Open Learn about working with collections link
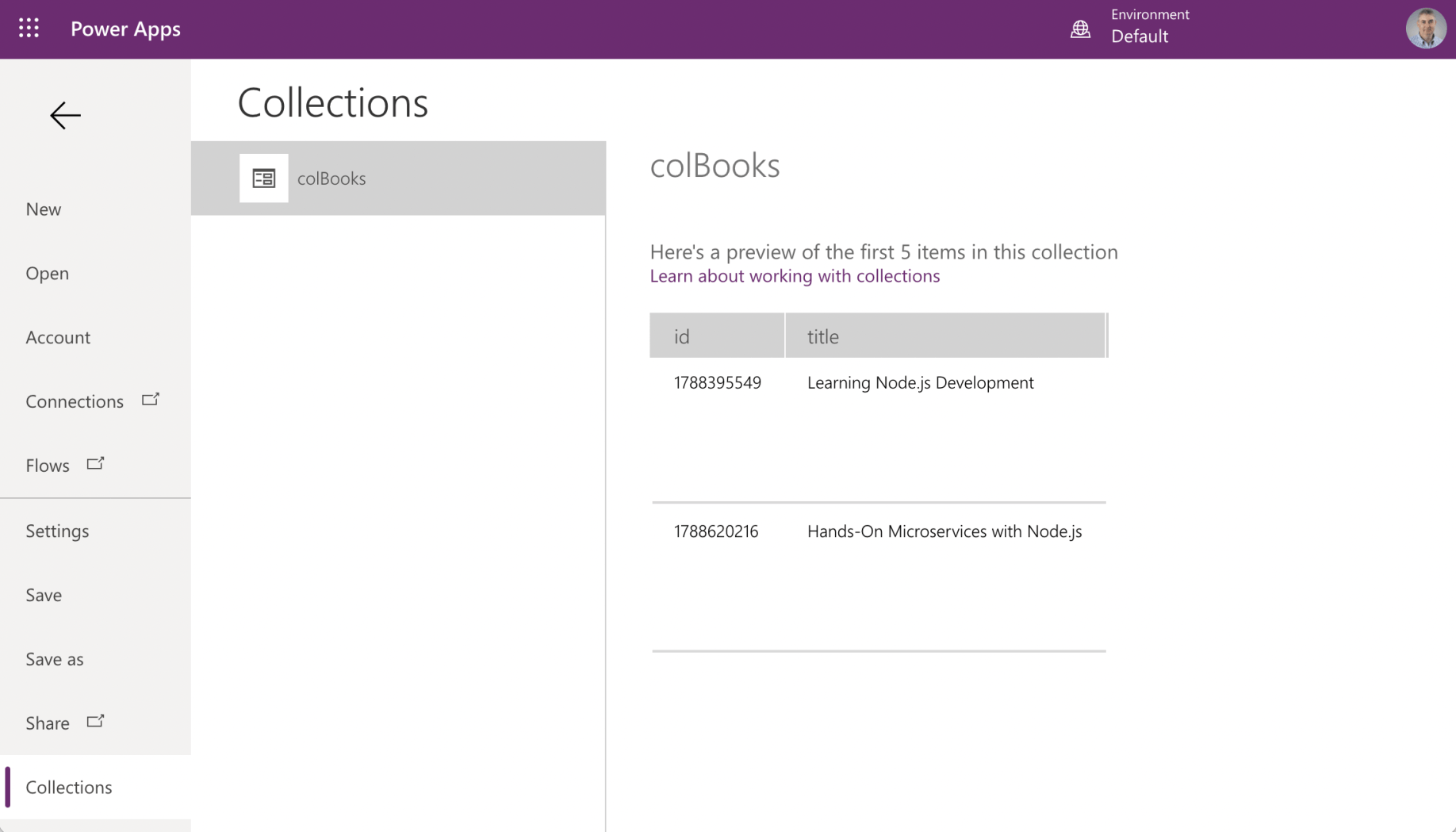The height and width of the screenshot is (832, 1456). [795, 276]
